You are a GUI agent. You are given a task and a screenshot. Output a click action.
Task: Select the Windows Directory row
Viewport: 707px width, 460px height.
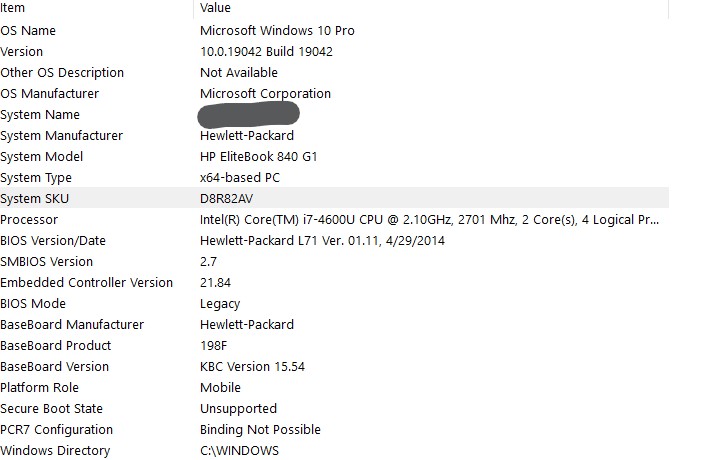click(334, 450)
